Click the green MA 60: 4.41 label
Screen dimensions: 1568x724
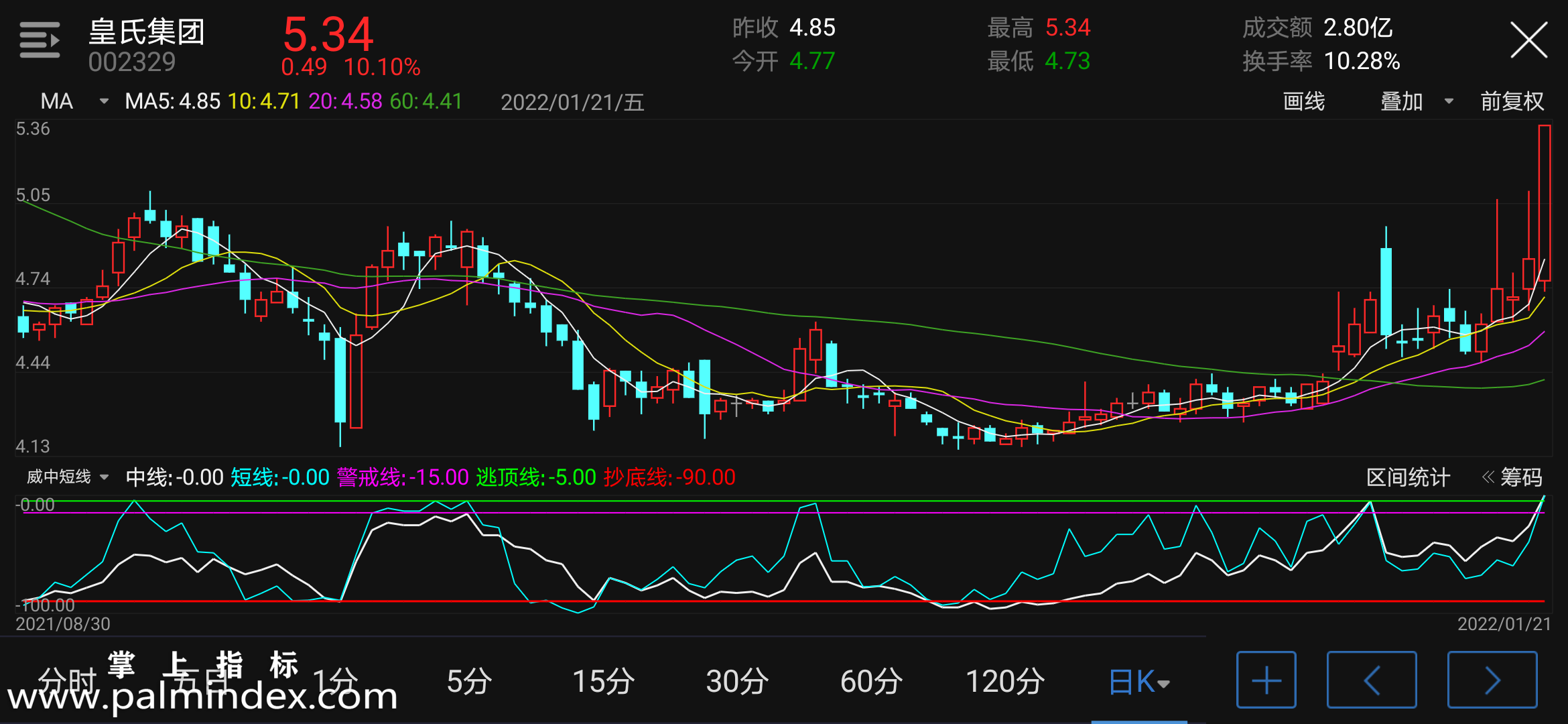[x=426, y=101]
